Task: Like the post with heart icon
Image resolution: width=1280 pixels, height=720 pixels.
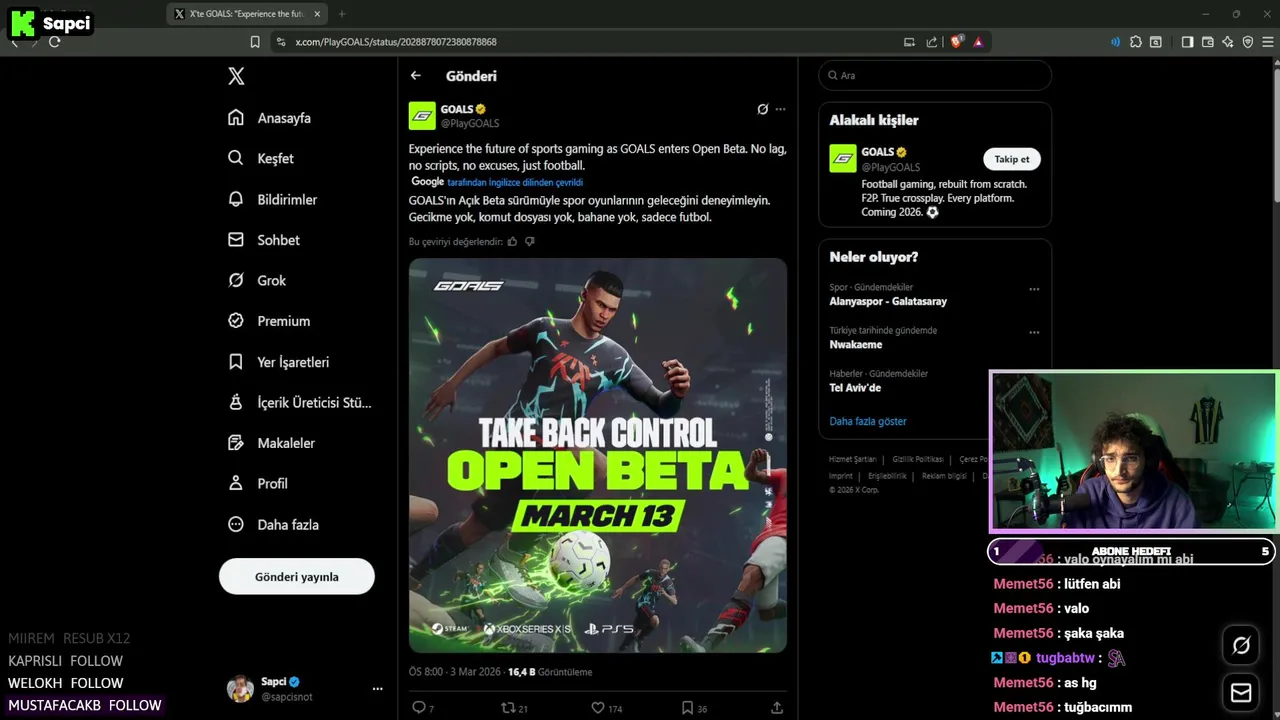Action: (598, 707)
